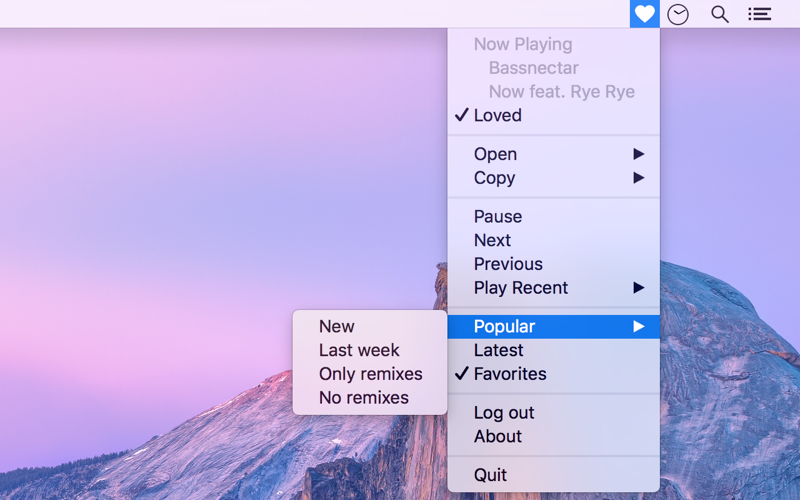Screen dimensions: 800x500
Task: Quit the application from the menu
Action: tap(554, 476)
